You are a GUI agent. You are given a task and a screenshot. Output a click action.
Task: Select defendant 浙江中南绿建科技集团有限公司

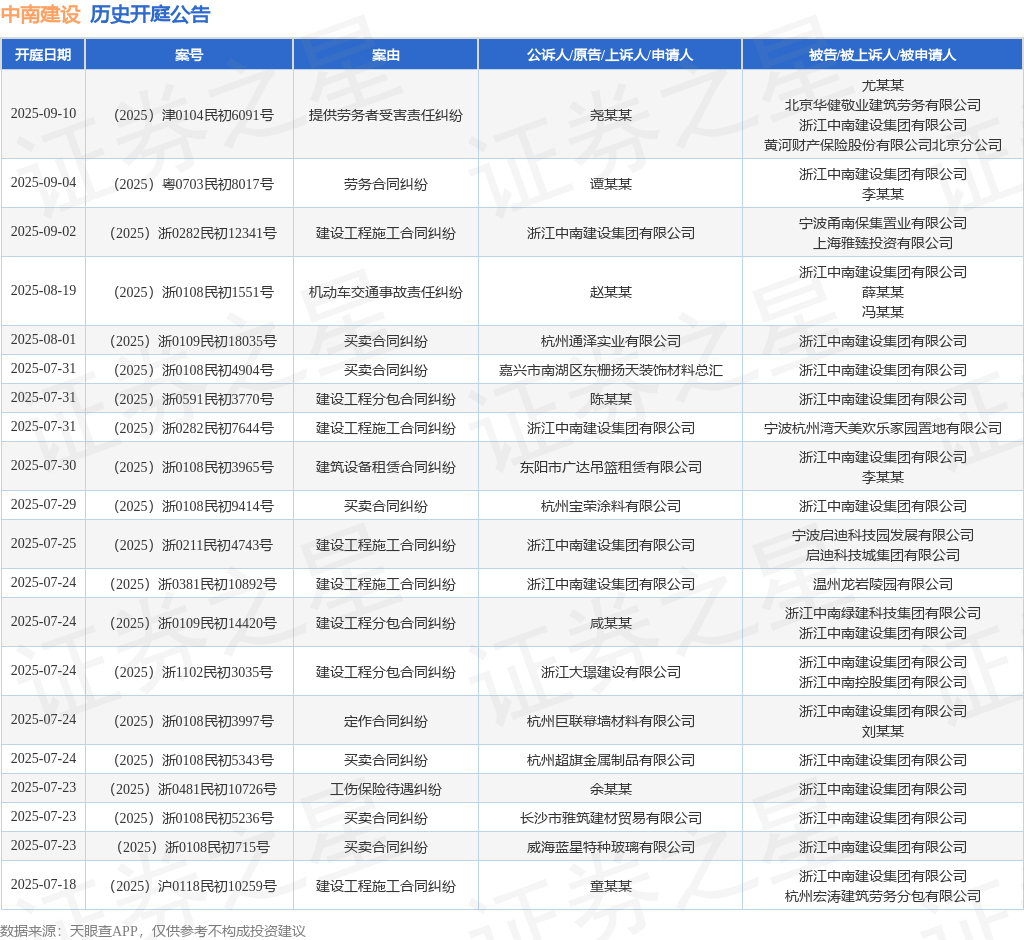click(882, 613)
